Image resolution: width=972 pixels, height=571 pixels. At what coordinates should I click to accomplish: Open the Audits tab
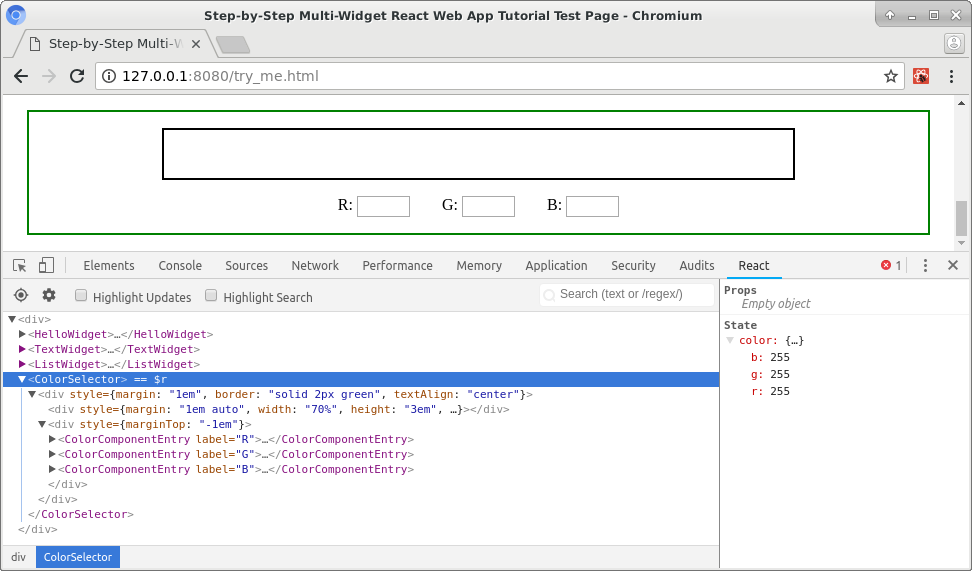coord(697,265)
